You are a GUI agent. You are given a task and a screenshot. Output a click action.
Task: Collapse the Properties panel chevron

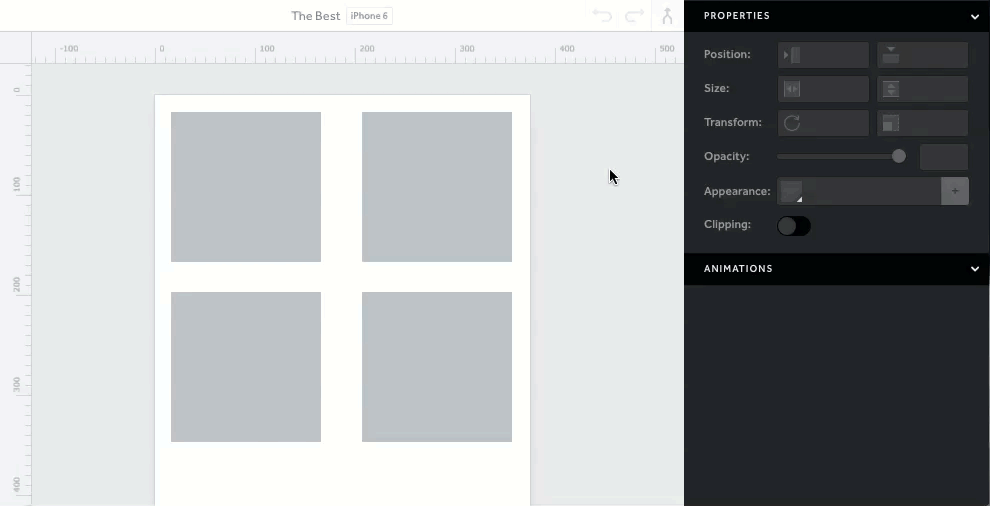[x=975, y=16]
